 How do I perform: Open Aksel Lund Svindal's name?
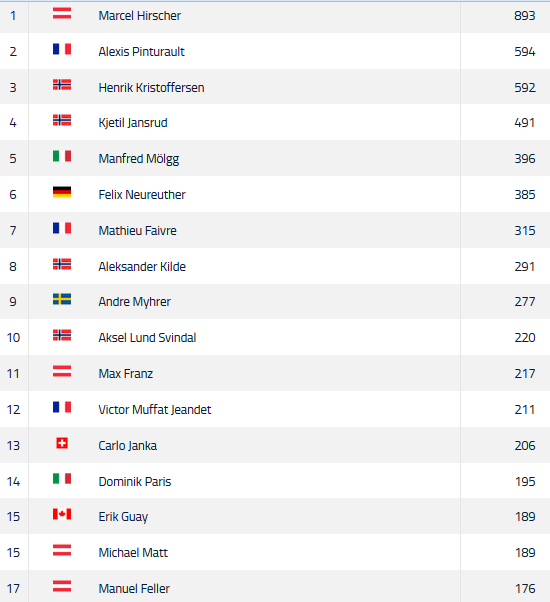point(147,337)
